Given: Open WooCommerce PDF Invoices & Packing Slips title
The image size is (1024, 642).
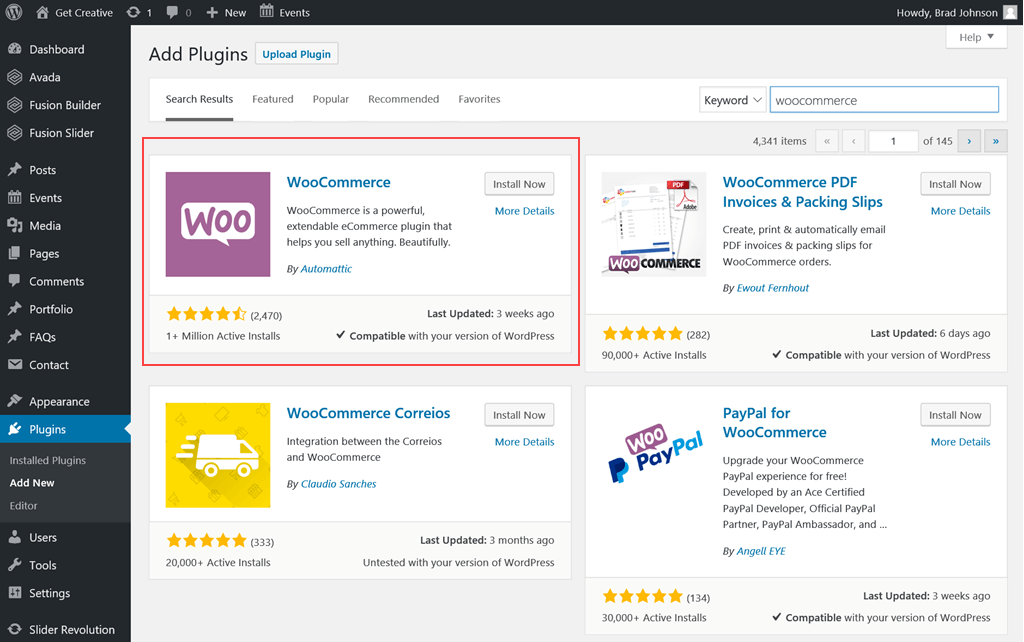Looking at the screenshot, I should [x=803, y=192].
